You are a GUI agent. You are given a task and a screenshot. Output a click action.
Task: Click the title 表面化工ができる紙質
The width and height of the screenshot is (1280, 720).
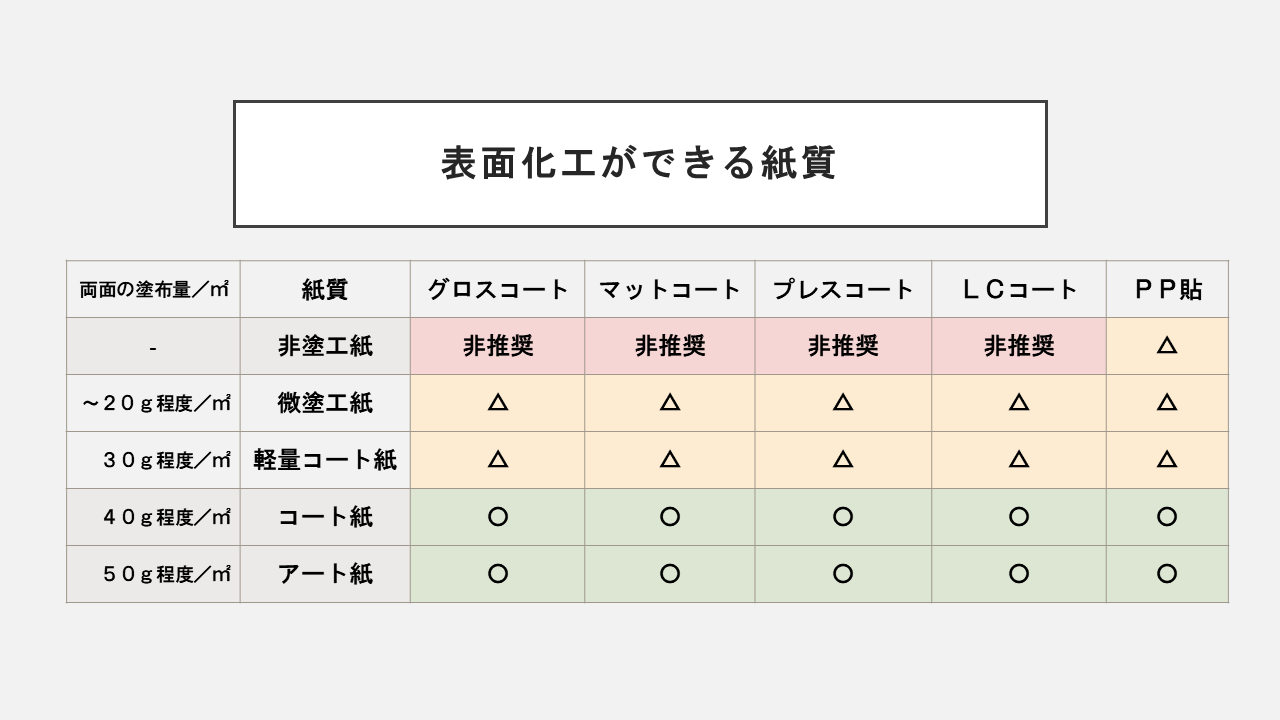[639, 163]
